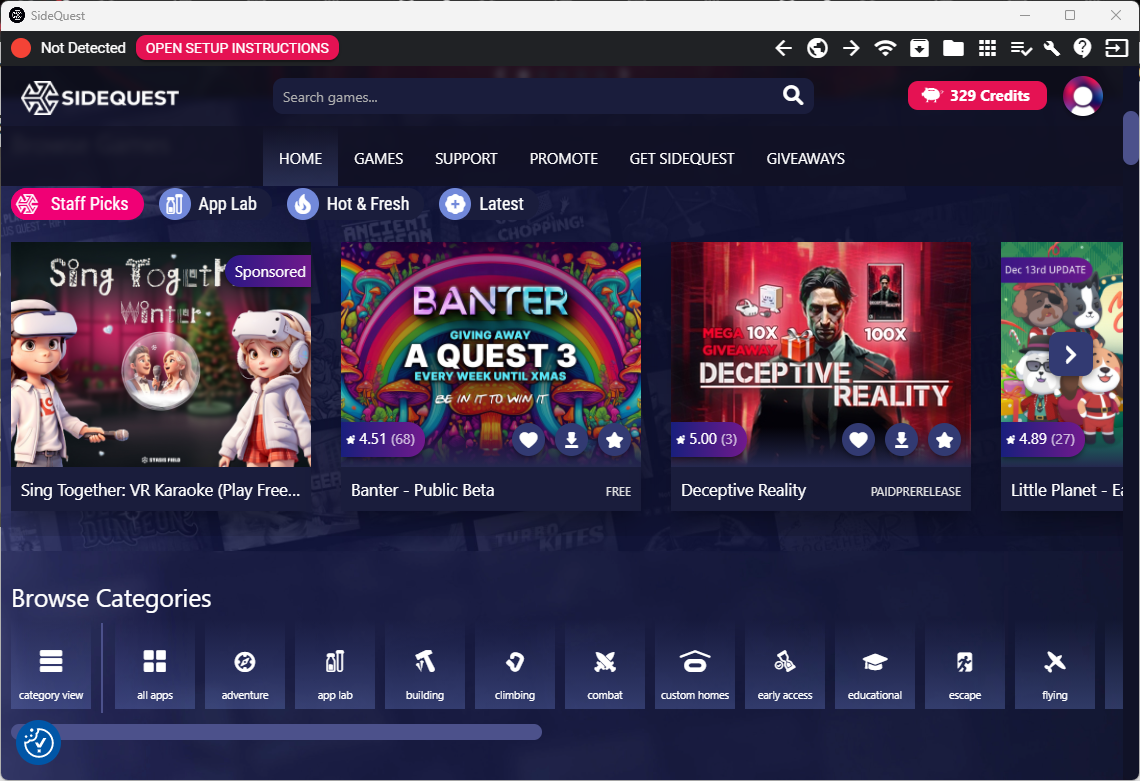Click the sign out exit icon
This screenshot has height=781, width=1140.
pos(1116,48)
